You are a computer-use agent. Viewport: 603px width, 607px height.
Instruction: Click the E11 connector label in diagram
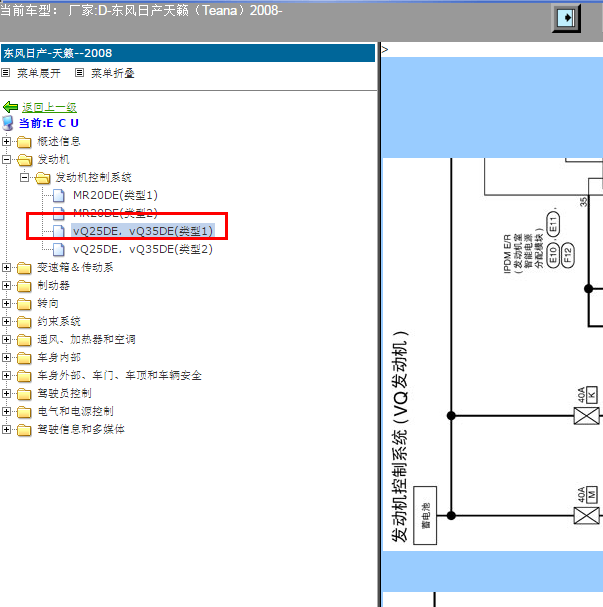(x=553, y=224)
